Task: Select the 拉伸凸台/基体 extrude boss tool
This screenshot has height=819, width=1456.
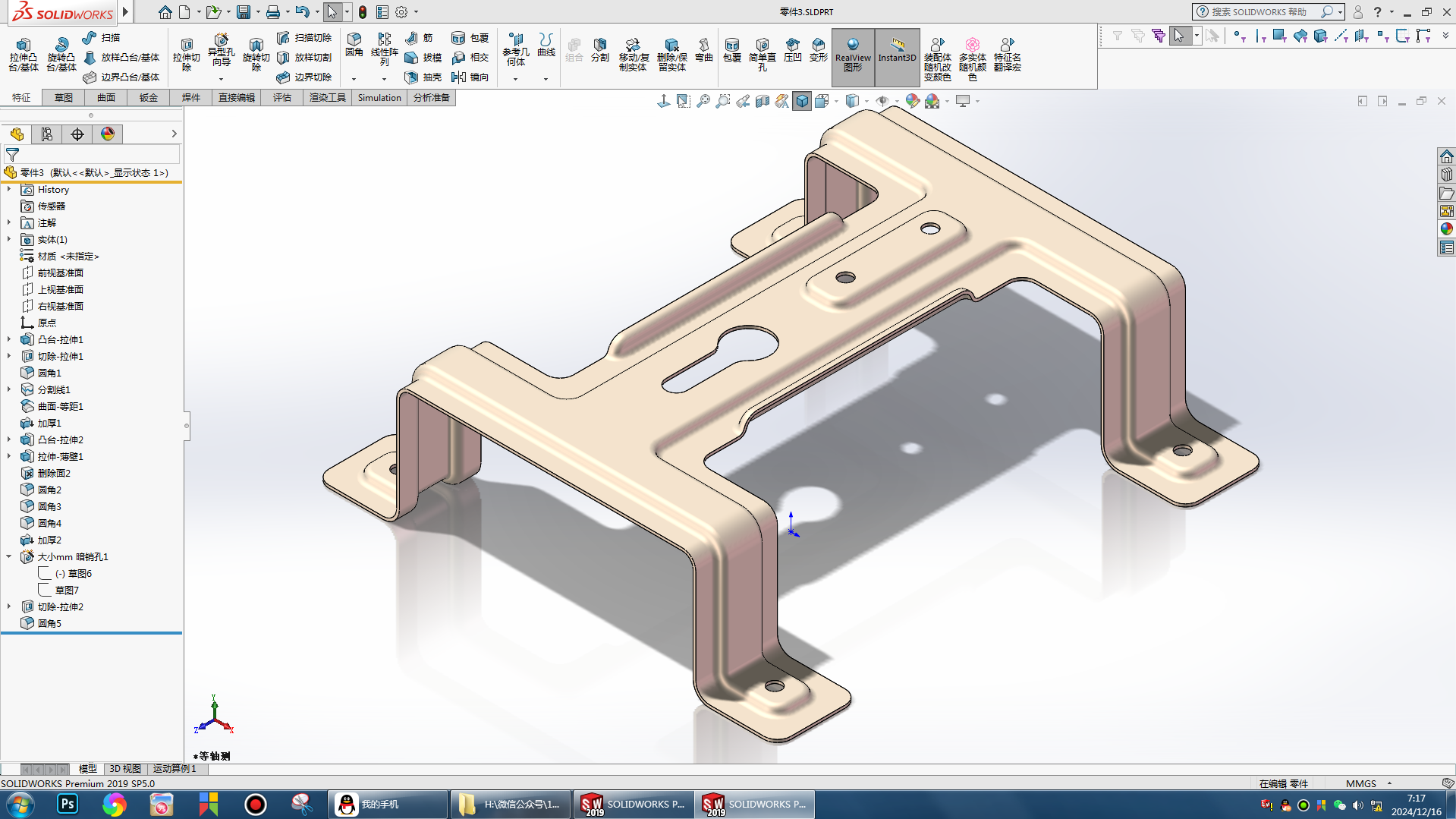Action: [x=24, y=55]
